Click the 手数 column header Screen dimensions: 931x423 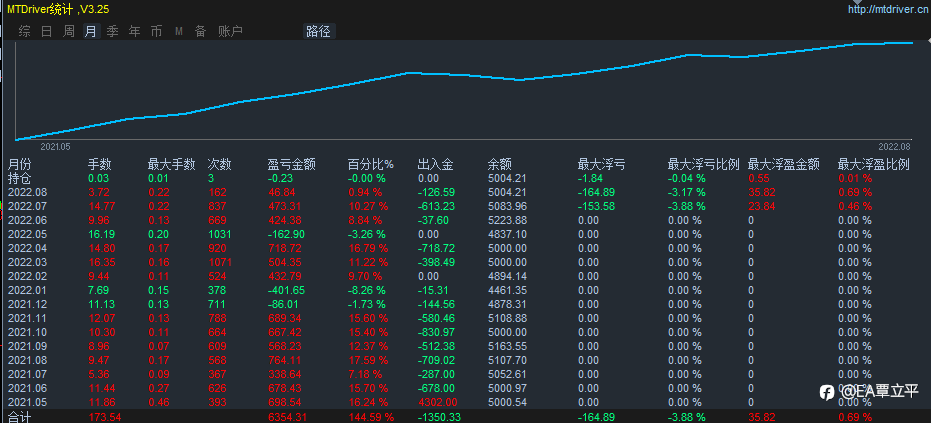coord(100,165)
